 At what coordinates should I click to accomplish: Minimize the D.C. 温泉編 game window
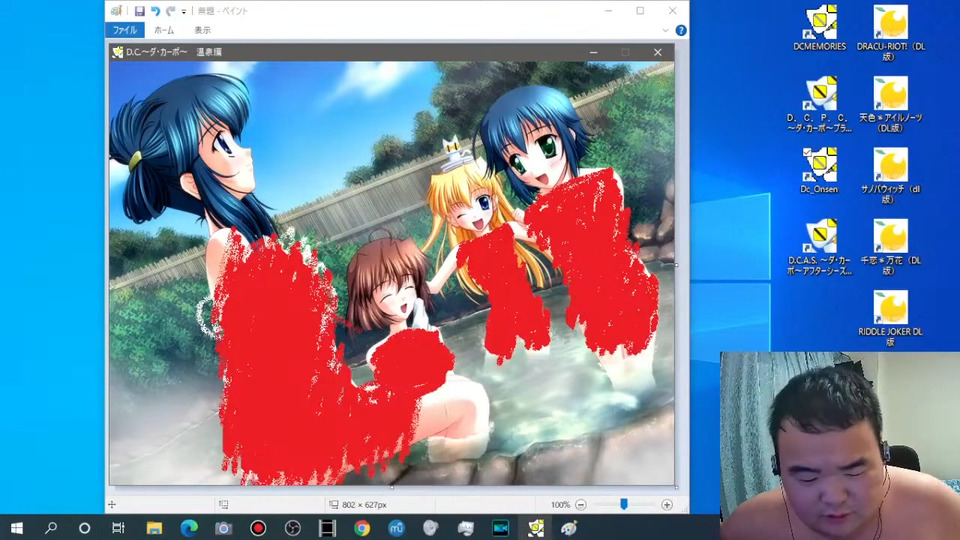(x=593, y=53)
